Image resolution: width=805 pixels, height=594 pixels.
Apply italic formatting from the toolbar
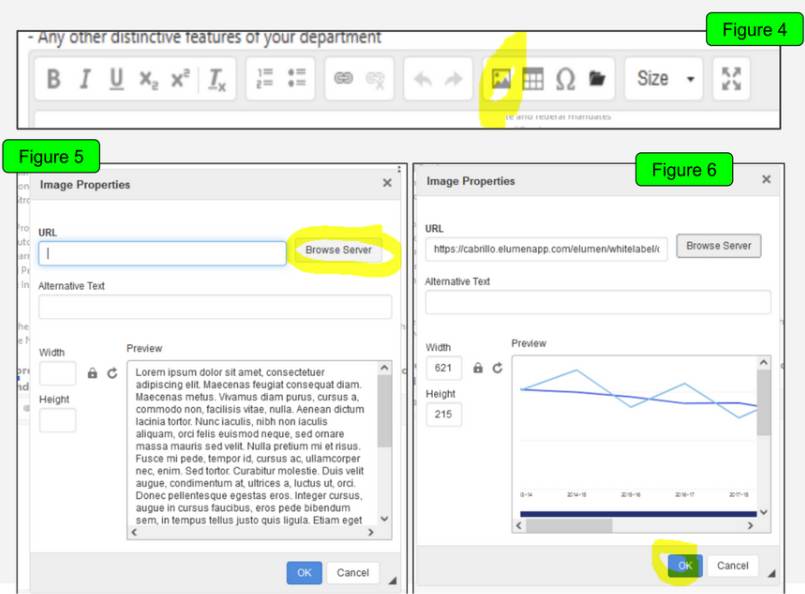click(85, 79)
